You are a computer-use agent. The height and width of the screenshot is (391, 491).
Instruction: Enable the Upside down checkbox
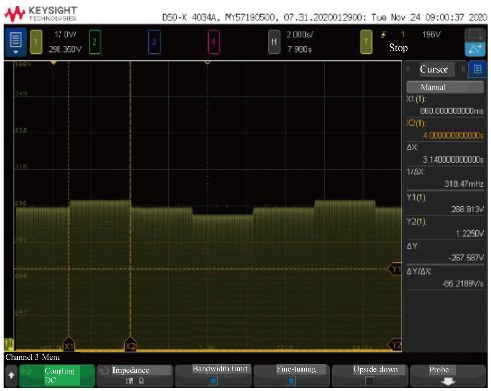[369, 380]
